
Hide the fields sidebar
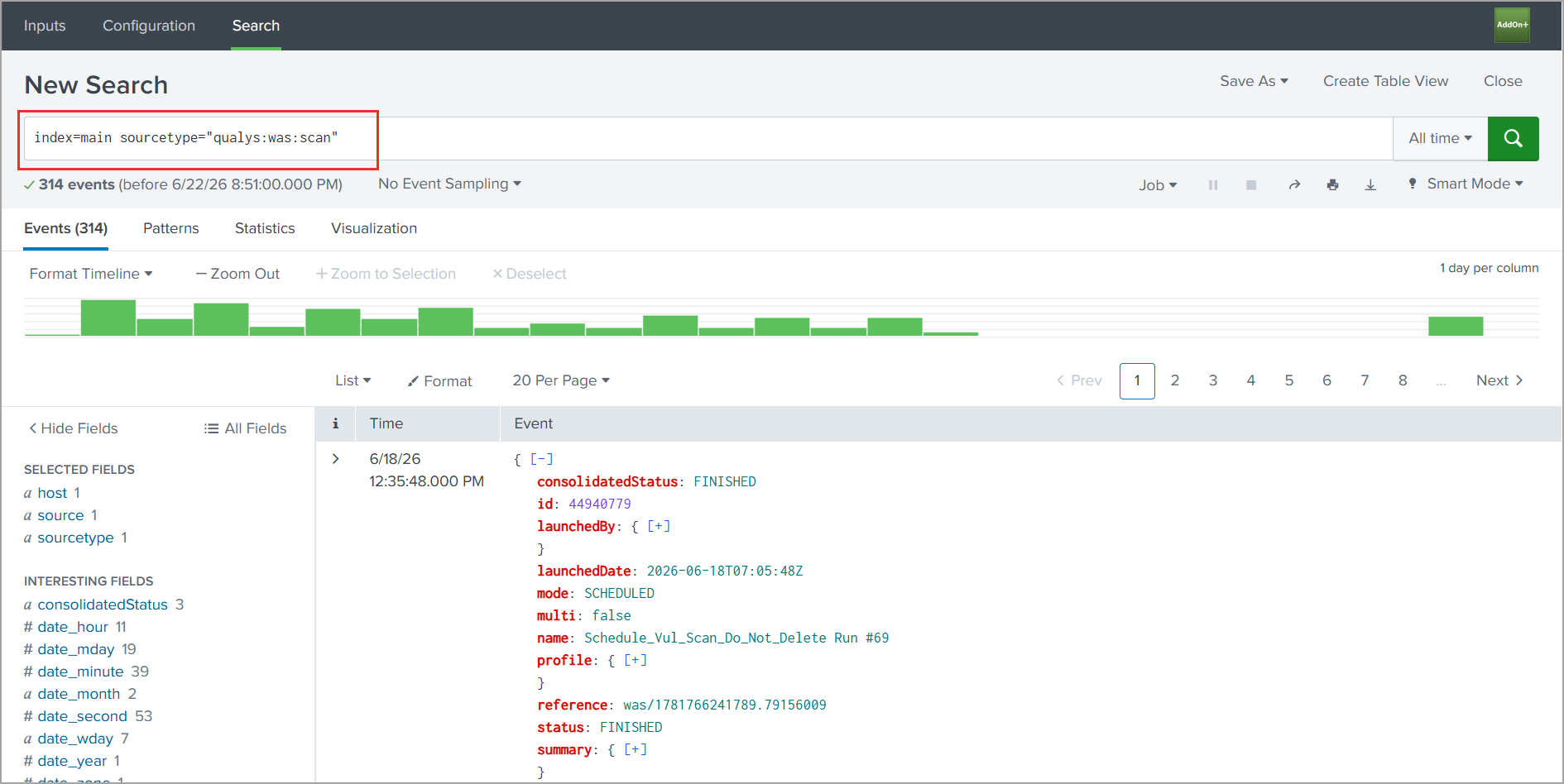point(74,428)
